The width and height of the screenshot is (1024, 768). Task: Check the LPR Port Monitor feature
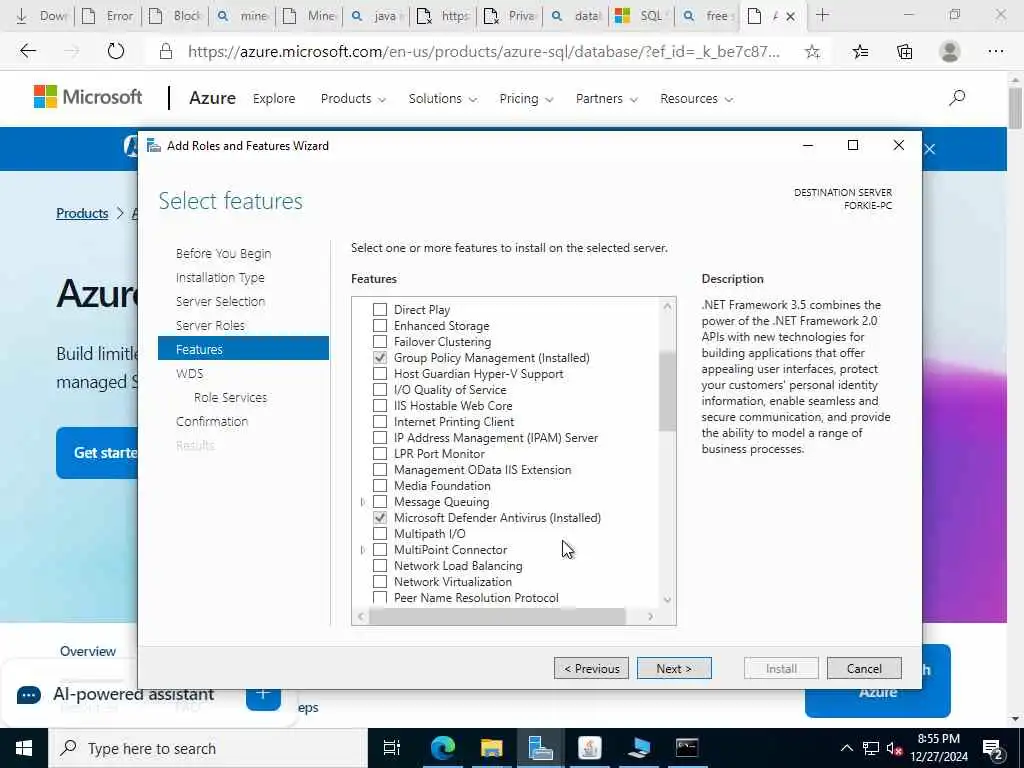[379, 453]
